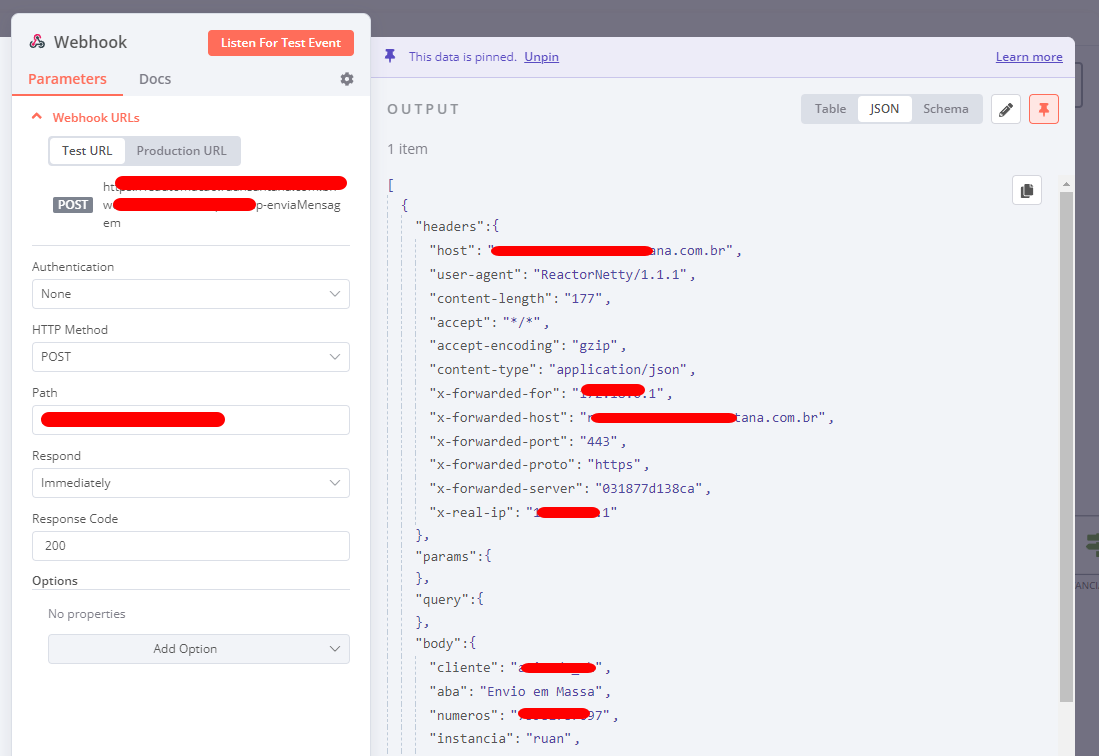Expand the Respond dropdown
The height and width of the screenshot is (756, 1099).
pyautogui.click(x=190, y=483)
